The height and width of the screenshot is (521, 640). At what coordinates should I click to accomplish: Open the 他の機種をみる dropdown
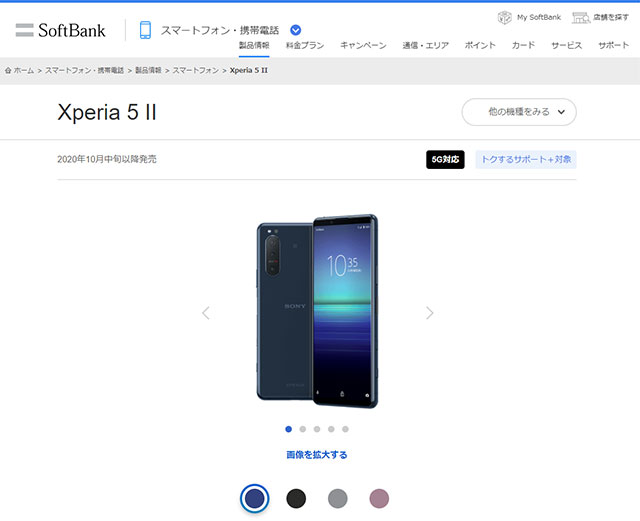(519, 112)
